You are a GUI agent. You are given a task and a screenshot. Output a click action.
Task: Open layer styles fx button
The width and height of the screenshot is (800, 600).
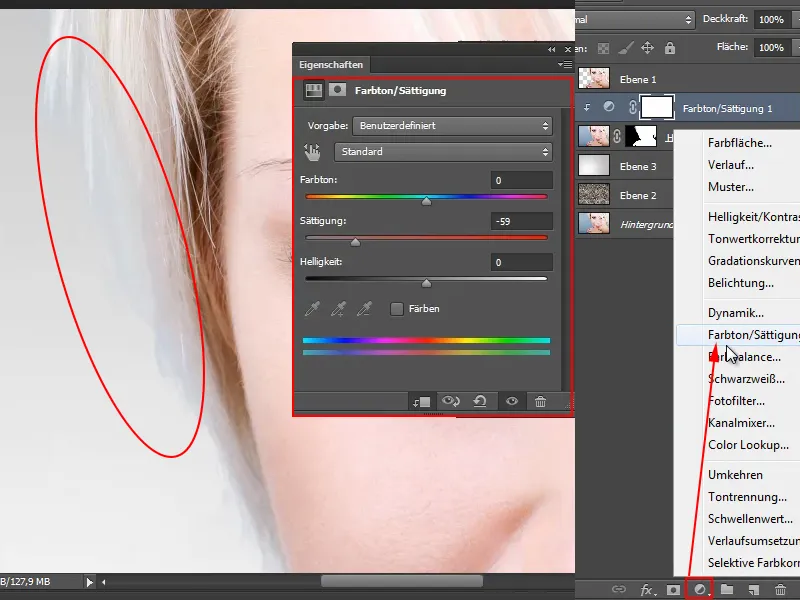pyautogui.click(x=647, y=590)
